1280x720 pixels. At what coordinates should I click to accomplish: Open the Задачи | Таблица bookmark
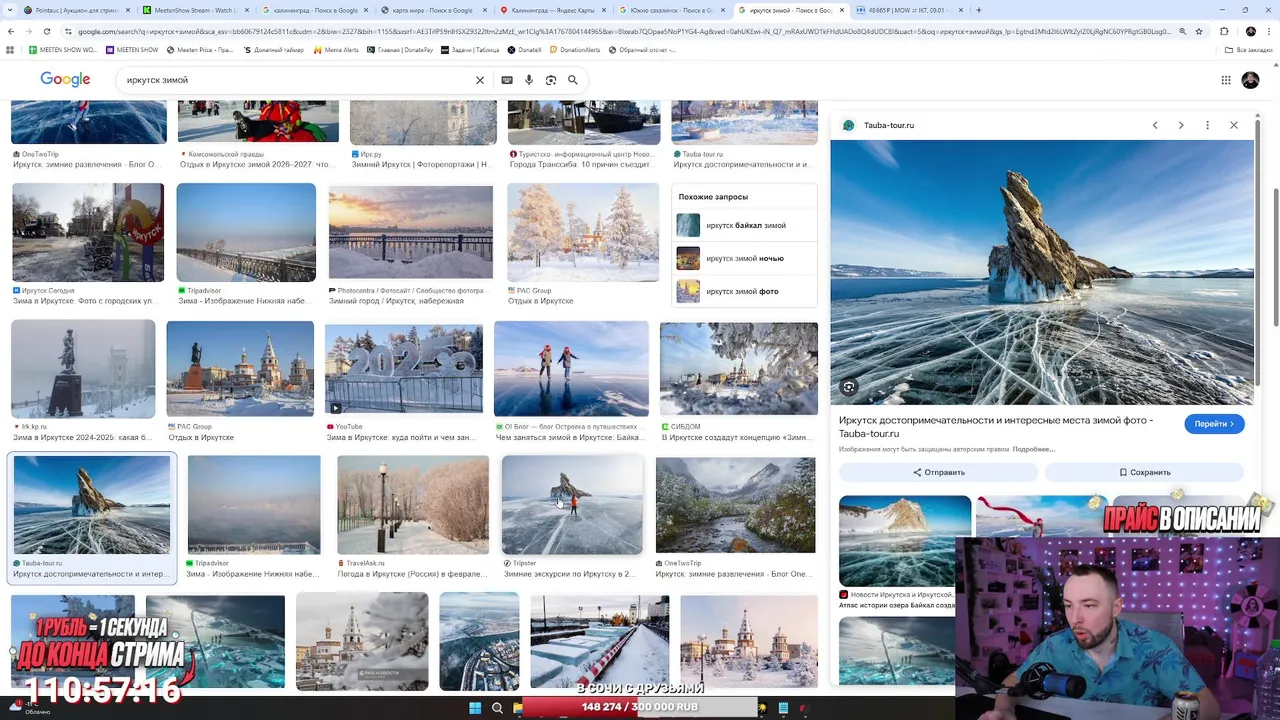[x=470, y=49]
